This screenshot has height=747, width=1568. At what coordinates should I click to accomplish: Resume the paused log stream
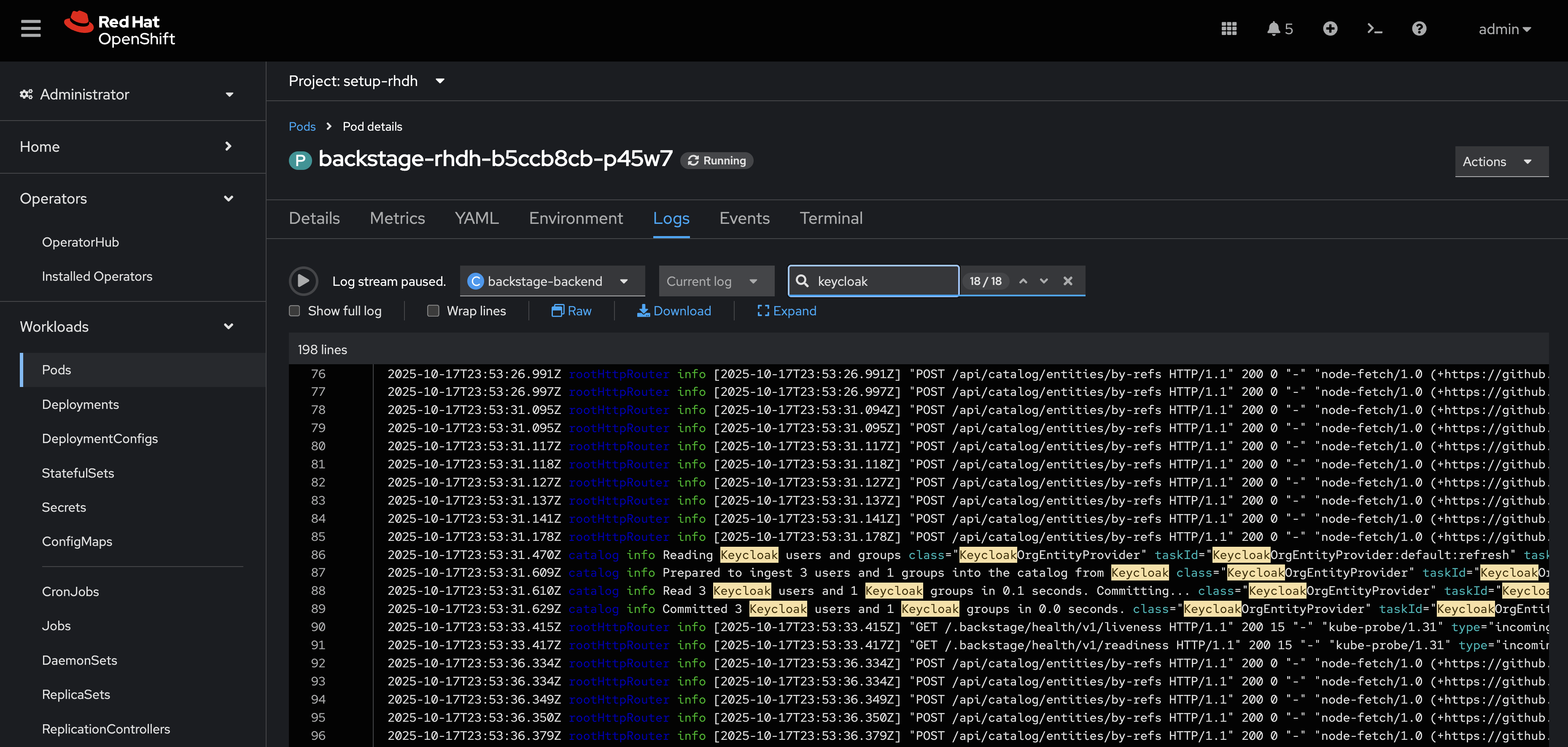(x=304, y=281)
